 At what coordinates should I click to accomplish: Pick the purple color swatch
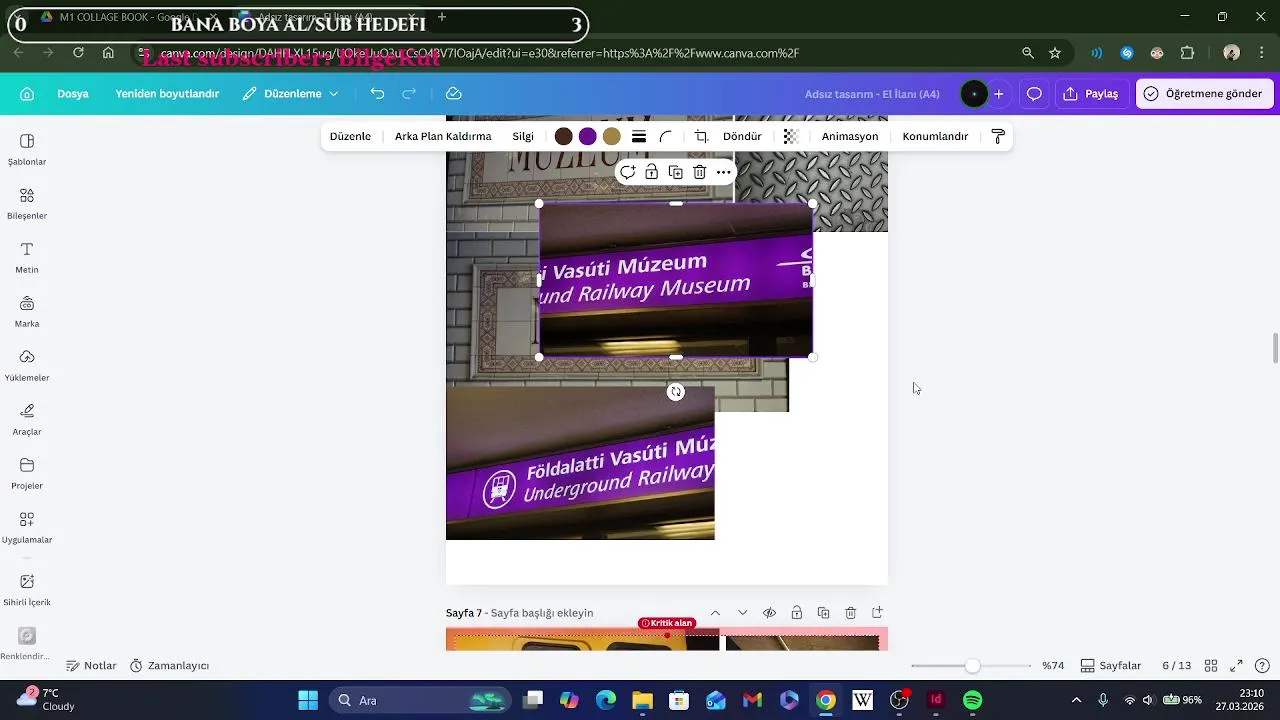click(x=588, y=137)
